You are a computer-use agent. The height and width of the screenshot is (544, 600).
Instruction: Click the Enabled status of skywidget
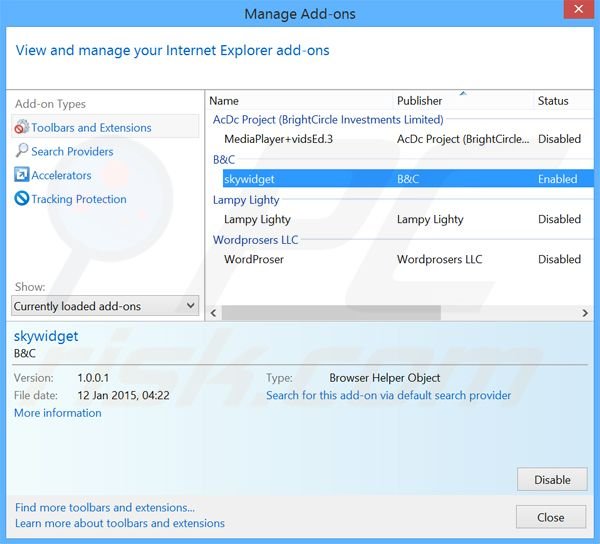point(558,179)
